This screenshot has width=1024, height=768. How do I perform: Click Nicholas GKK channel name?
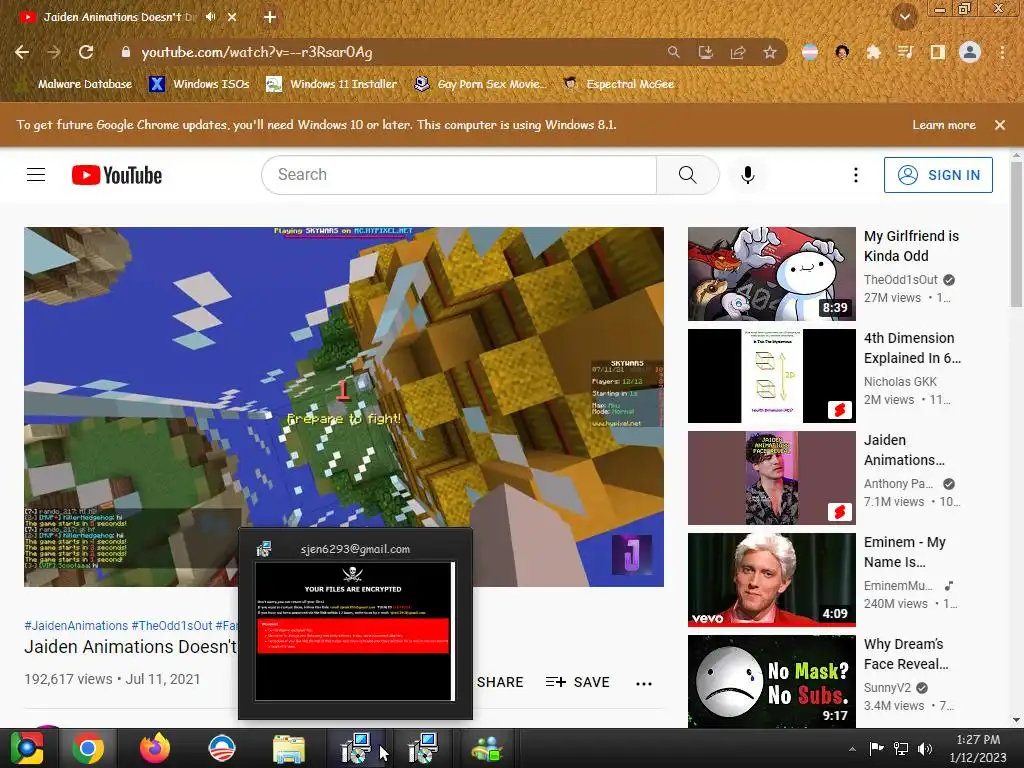point(900,381)
